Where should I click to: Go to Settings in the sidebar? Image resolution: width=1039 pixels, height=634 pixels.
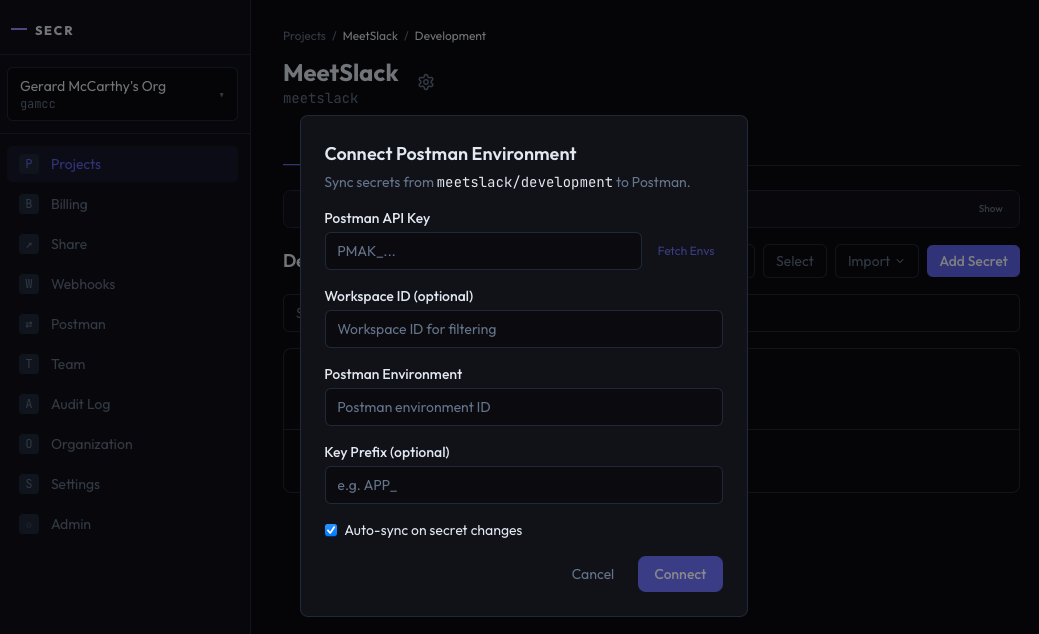click(x=75, y=484)
